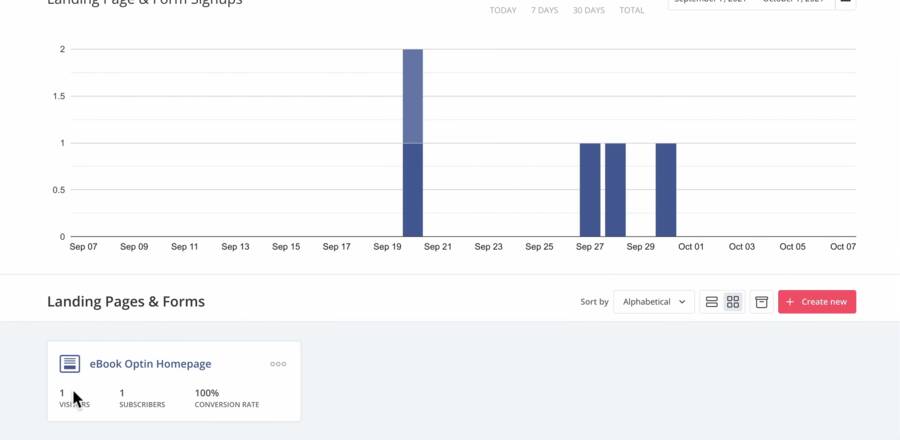
Task: Click the form icon on eBook Optin card
Action: pyautogui.click(x=69, y=364)
